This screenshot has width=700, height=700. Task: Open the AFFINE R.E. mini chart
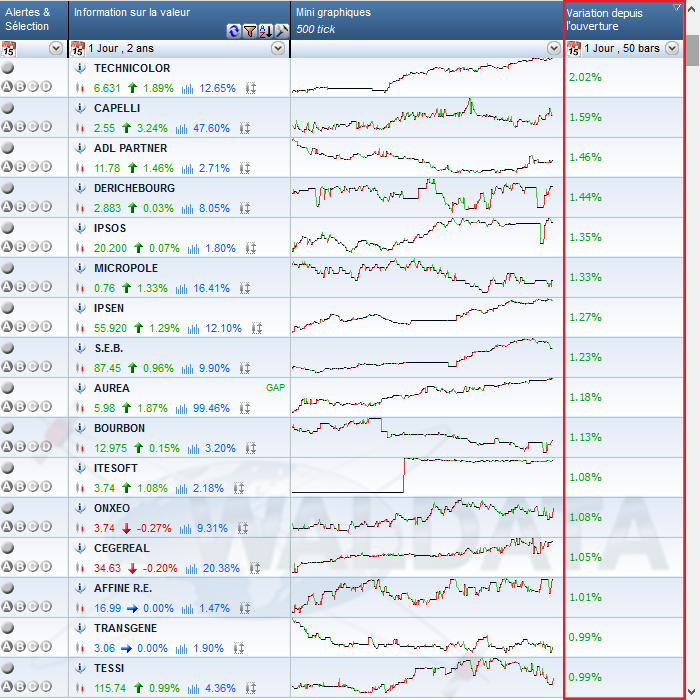point(427,597)
